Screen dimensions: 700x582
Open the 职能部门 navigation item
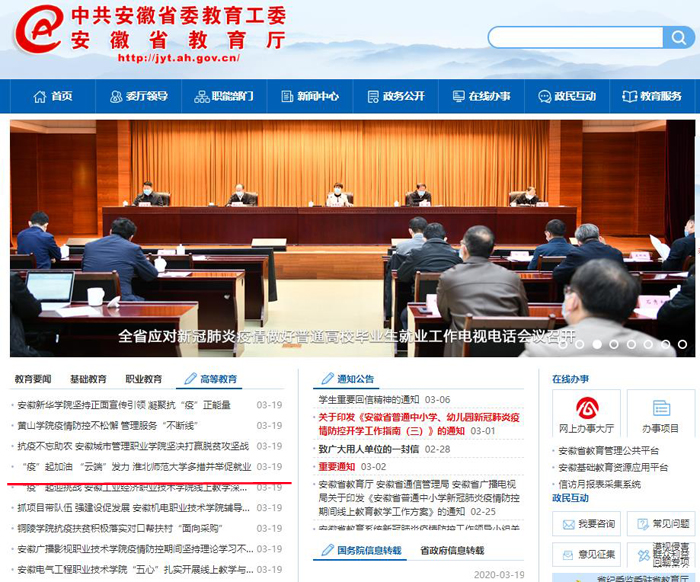pyautogui.click(x=225, y=97)
